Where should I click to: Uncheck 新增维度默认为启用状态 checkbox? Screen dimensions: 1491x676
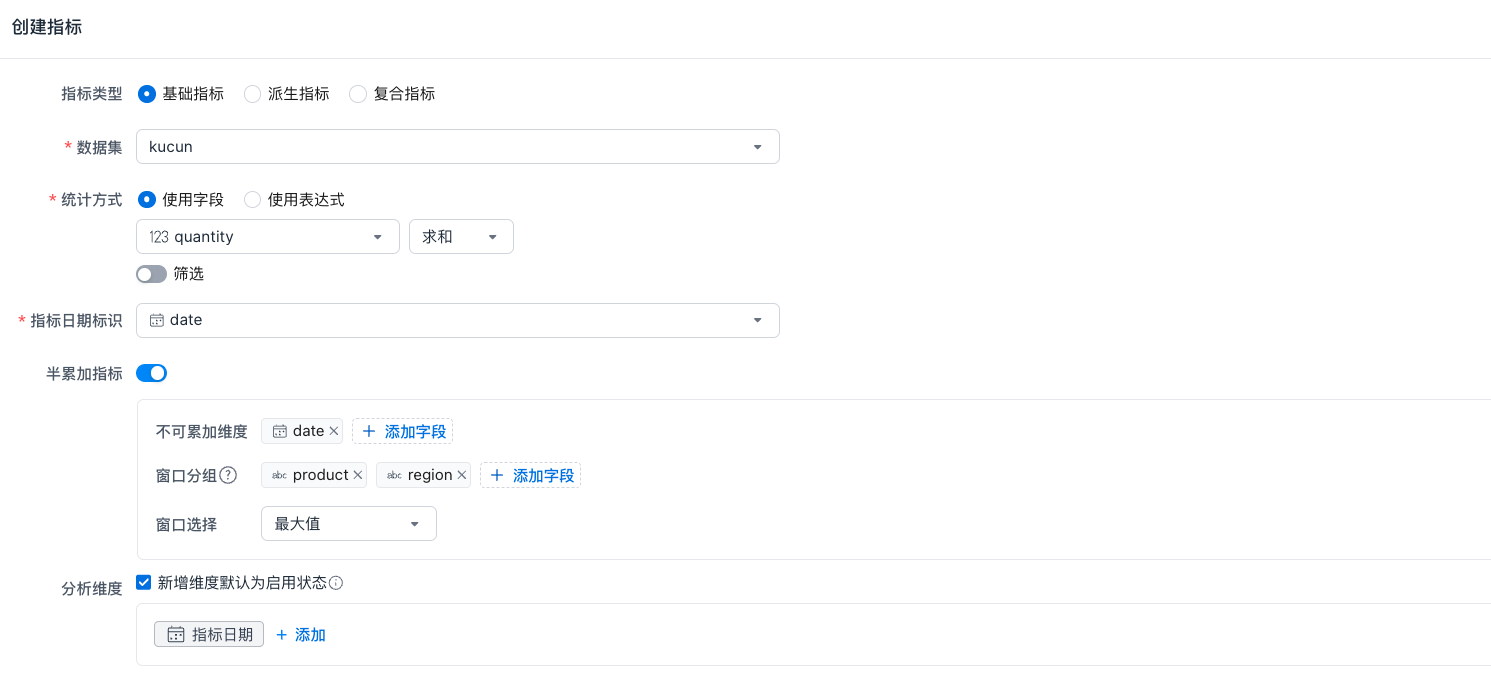click(144, 582)
